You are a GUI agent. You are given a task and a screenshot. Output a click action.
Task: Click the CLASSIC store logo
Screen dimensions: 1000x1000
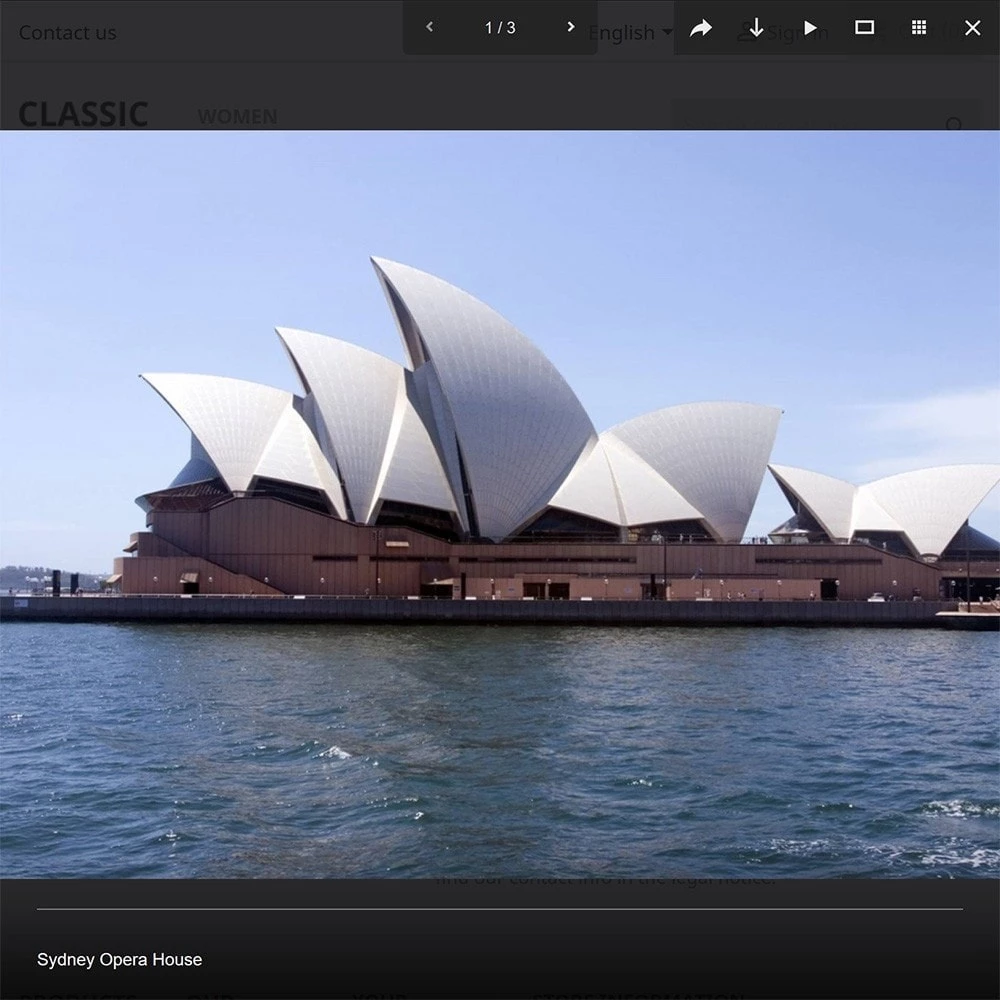(83, 114)
